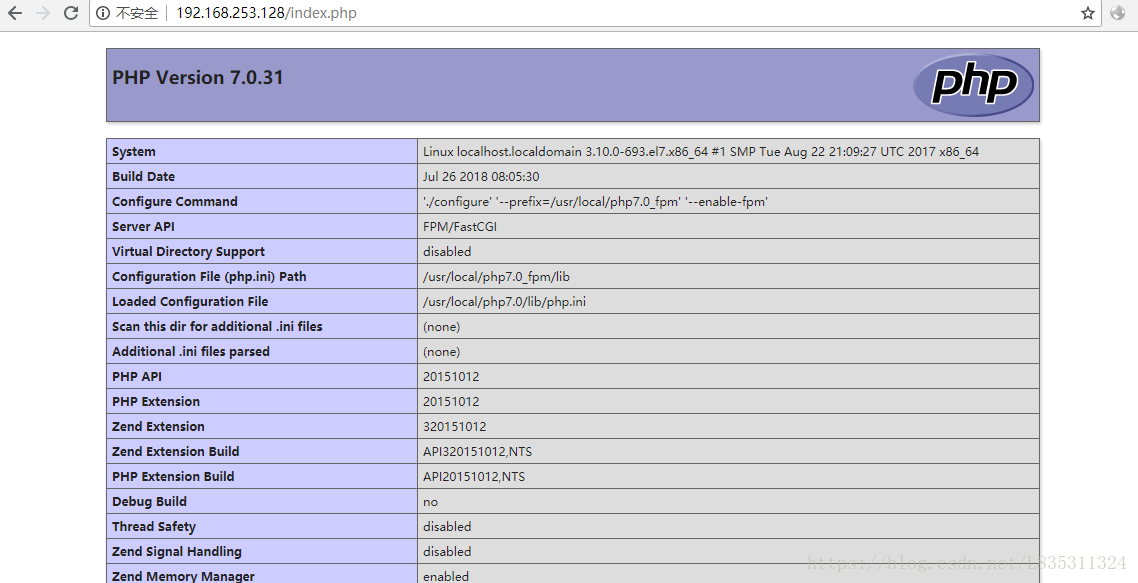The width and height of the screenshot is (1138, 583).
Task: Click the 'PHP Extension' label
Action: point(155,401)
